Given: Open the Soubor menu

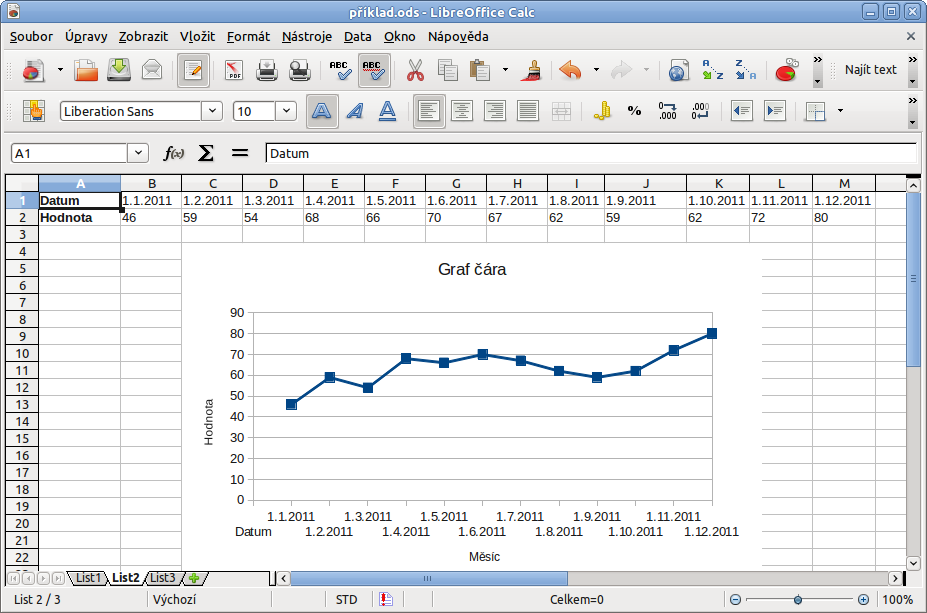Looking at the screenshot, I should click(31, 37).
